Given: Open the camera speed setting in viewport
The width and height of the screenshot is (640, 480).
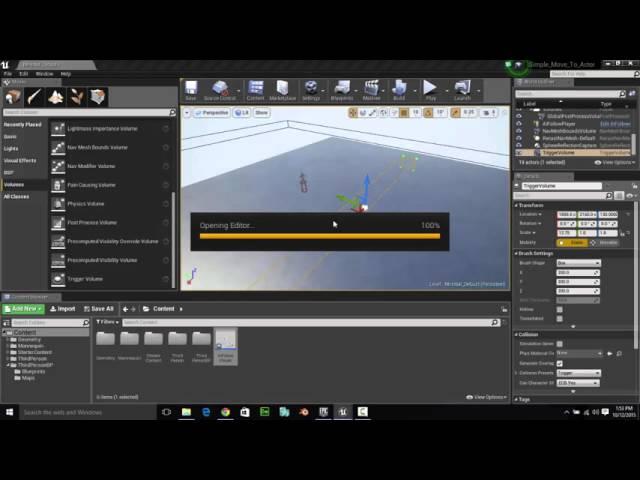Looking at the screenshot, I should click(x=489, y=113).
